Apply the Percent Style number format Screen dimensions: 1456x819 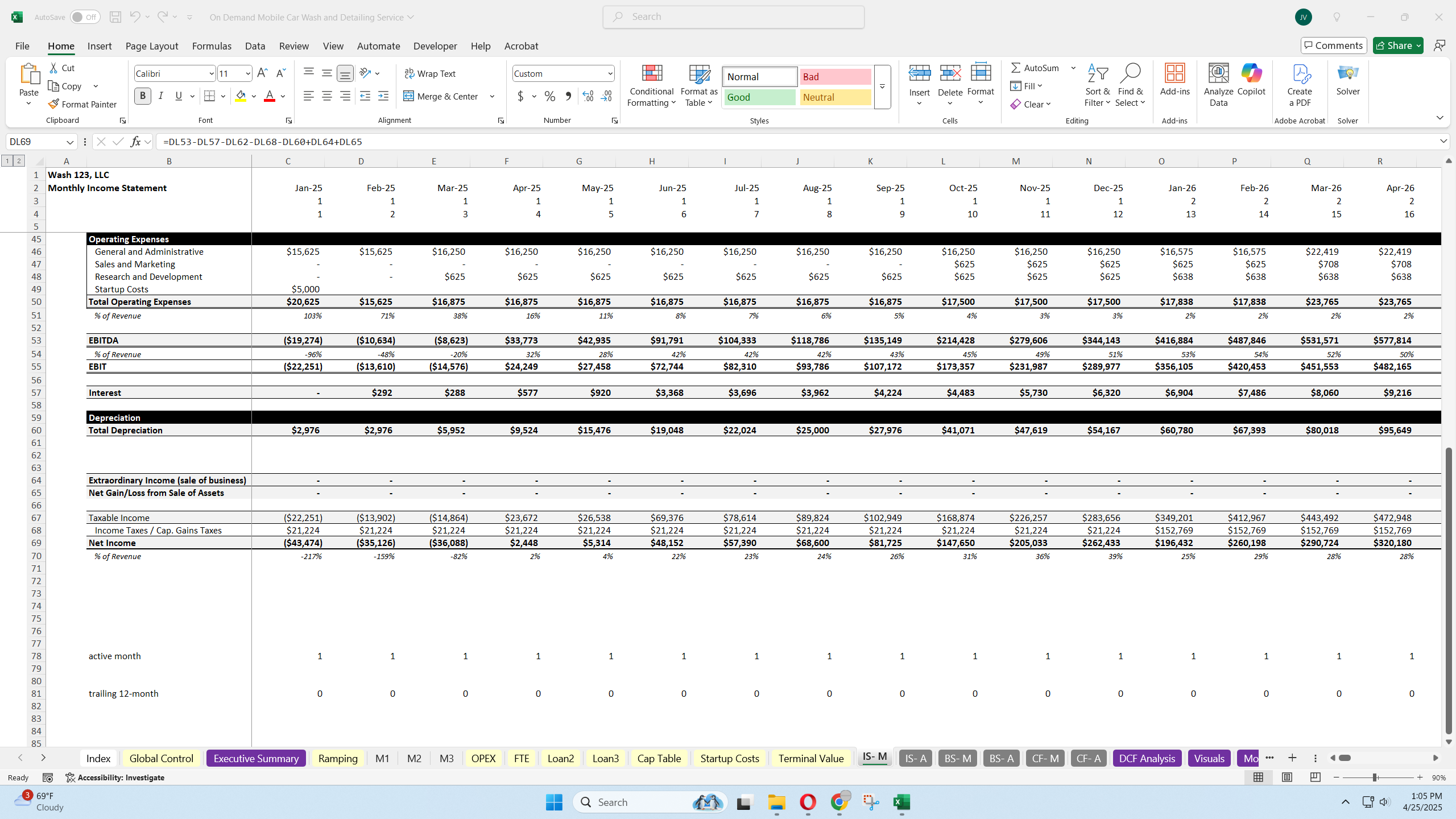pyautogui.click(x=548, y=96)
